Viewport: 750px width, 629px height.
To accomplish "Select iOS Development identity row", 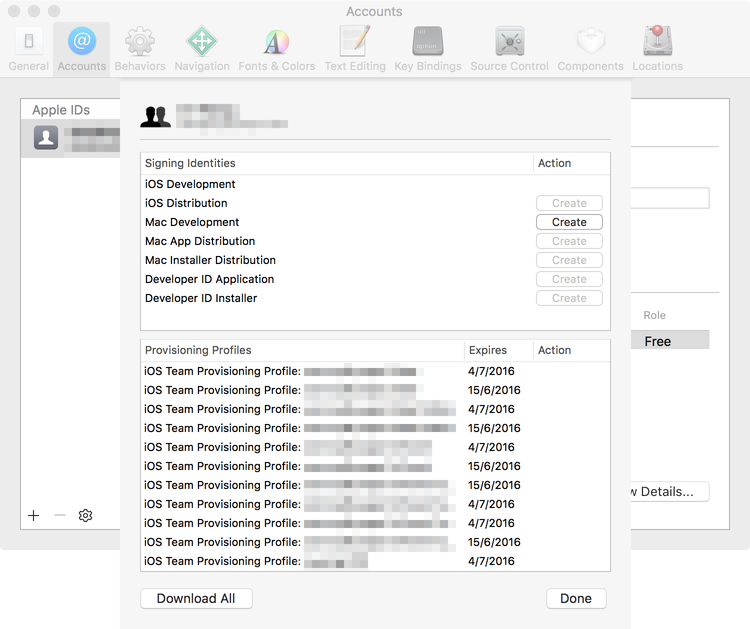I will (375, 184).
